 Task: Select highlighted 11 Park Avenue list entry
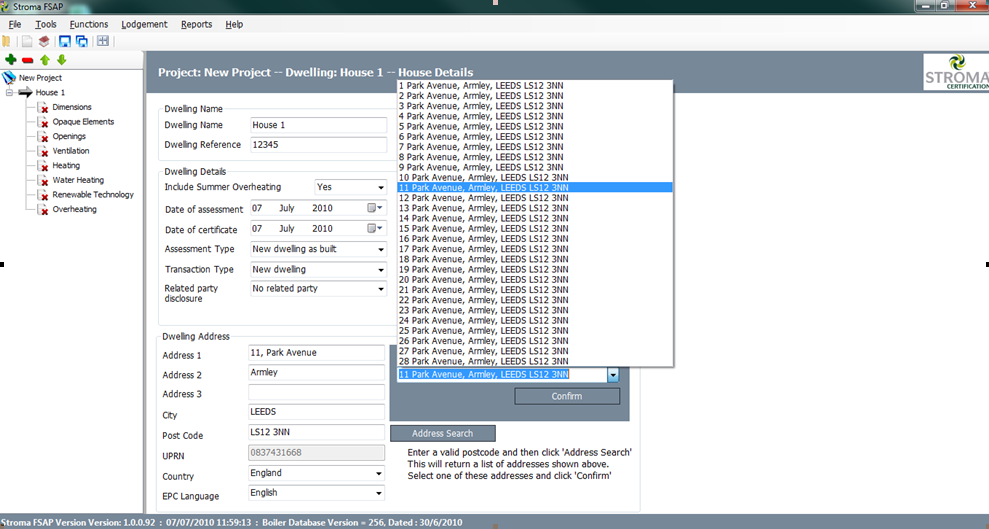[535, 187]
